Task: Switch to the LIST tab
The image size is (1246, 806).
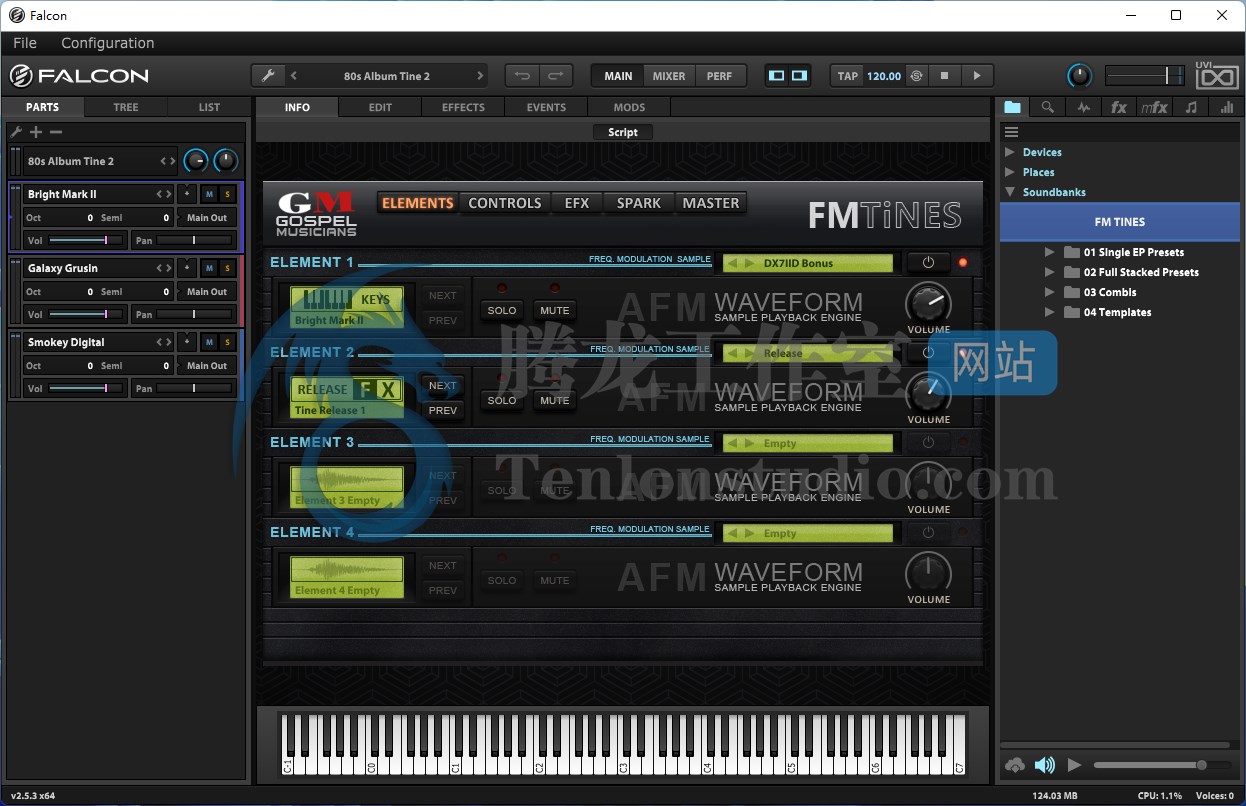Action: point(209,107)
